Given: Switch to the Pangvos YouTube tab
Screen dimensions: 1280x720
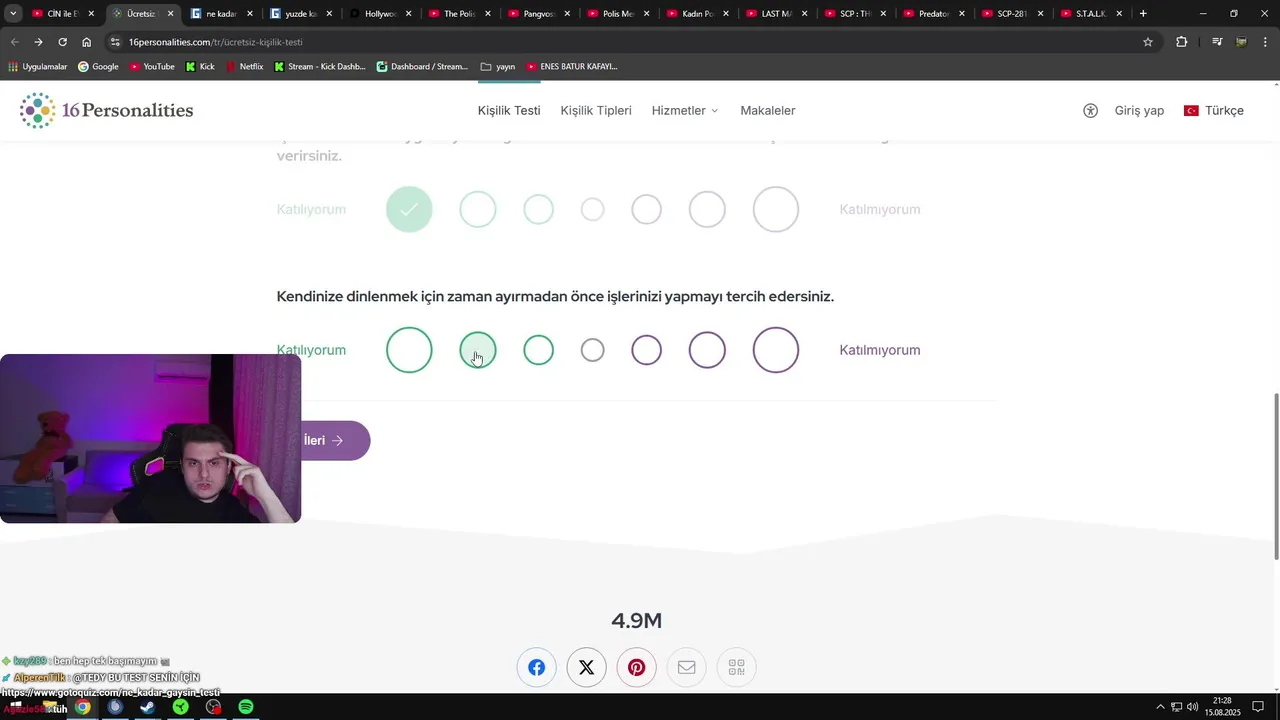Looking at the screenshot, I should [540, 14].
